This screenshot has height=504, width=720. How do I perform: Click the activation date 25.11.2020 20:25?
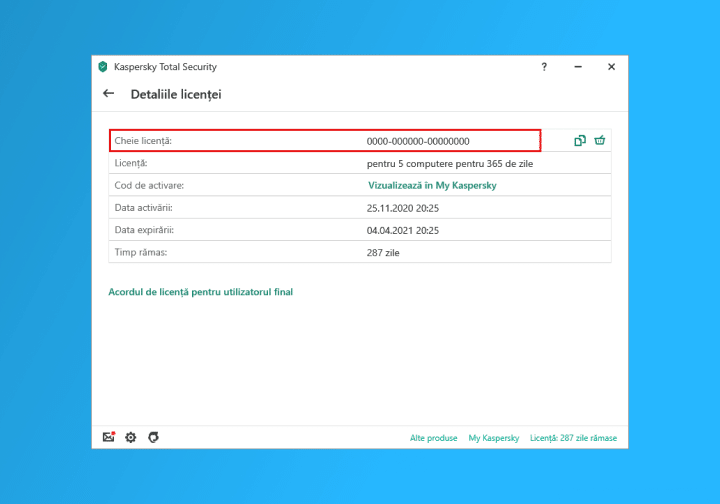pos(403,208)
